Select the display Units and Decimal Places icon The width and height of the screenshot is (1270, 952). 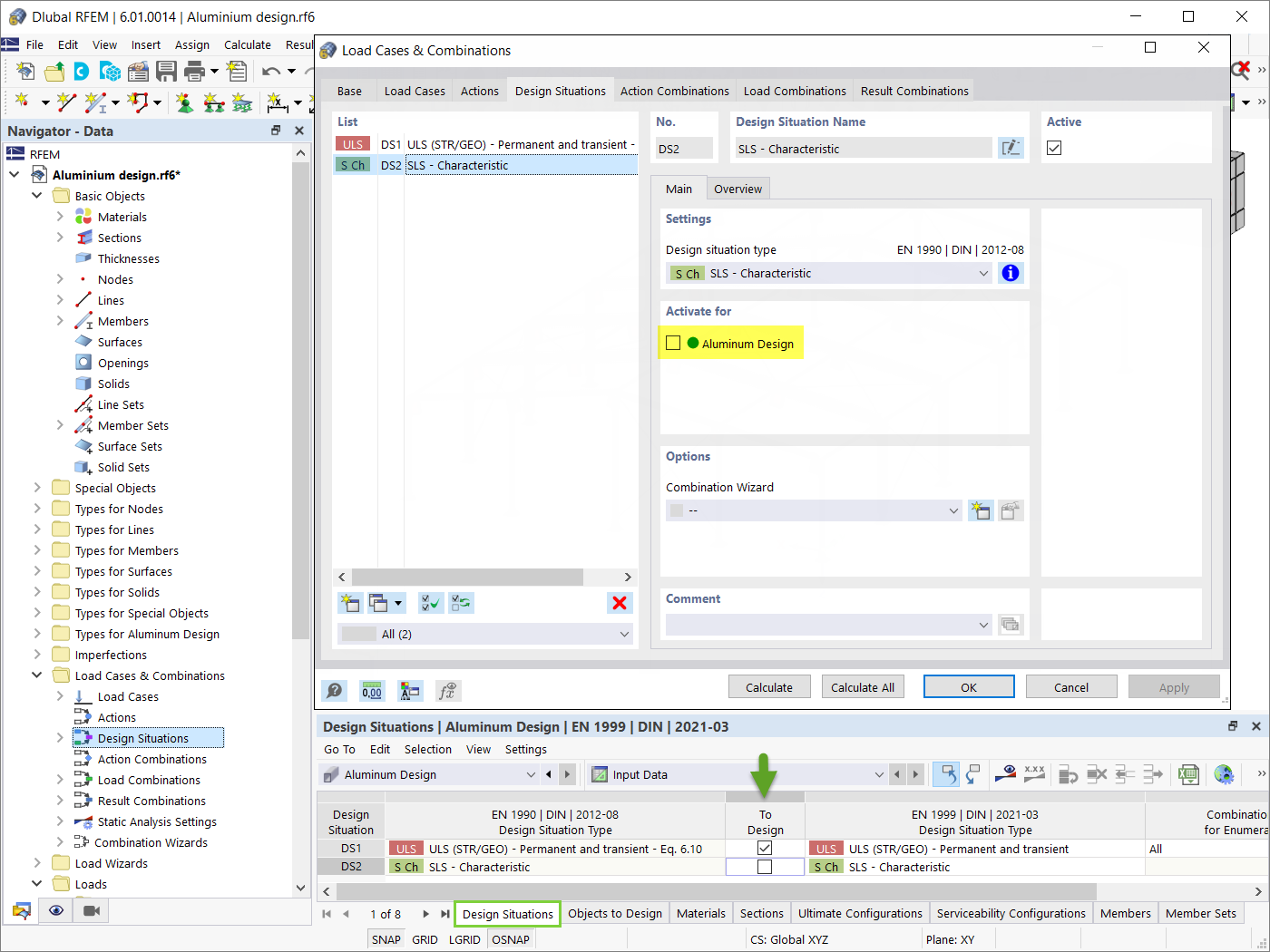[x=371, y=691]
